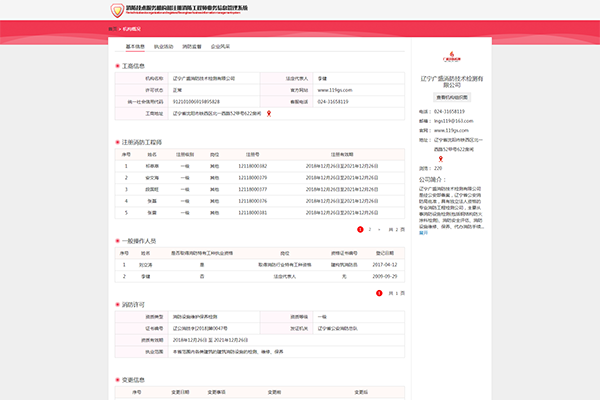This screenshot has width=600, height=400.
Task: Click company name title in right sidebar
Action: (x=452, y=82)
